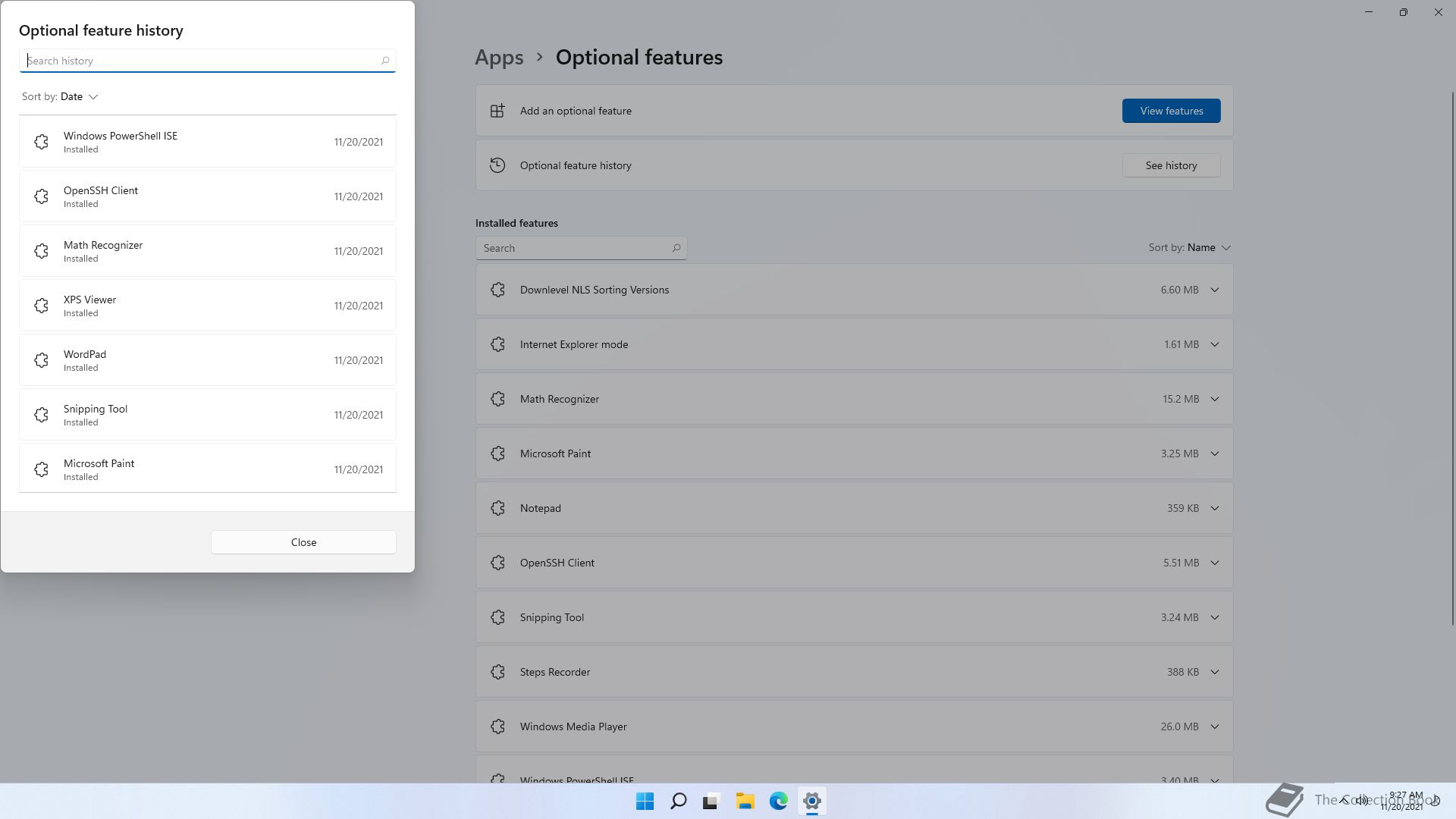Click the Windows PowerShell ISE history icon
1456x819 pixels.
(x=42, y=142)
